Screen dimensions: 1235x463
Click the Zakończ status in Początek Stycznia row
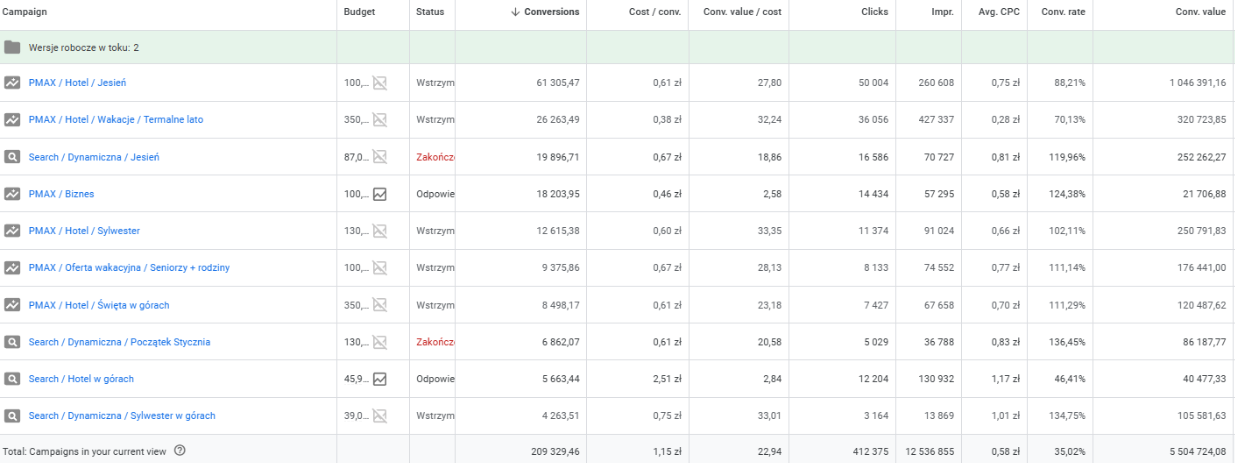(436, 342)
